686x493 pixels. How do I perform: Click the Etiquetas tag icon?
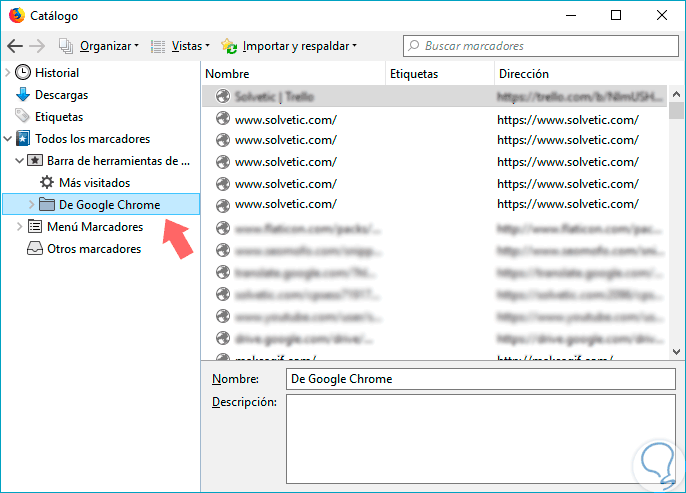[22, 116]
